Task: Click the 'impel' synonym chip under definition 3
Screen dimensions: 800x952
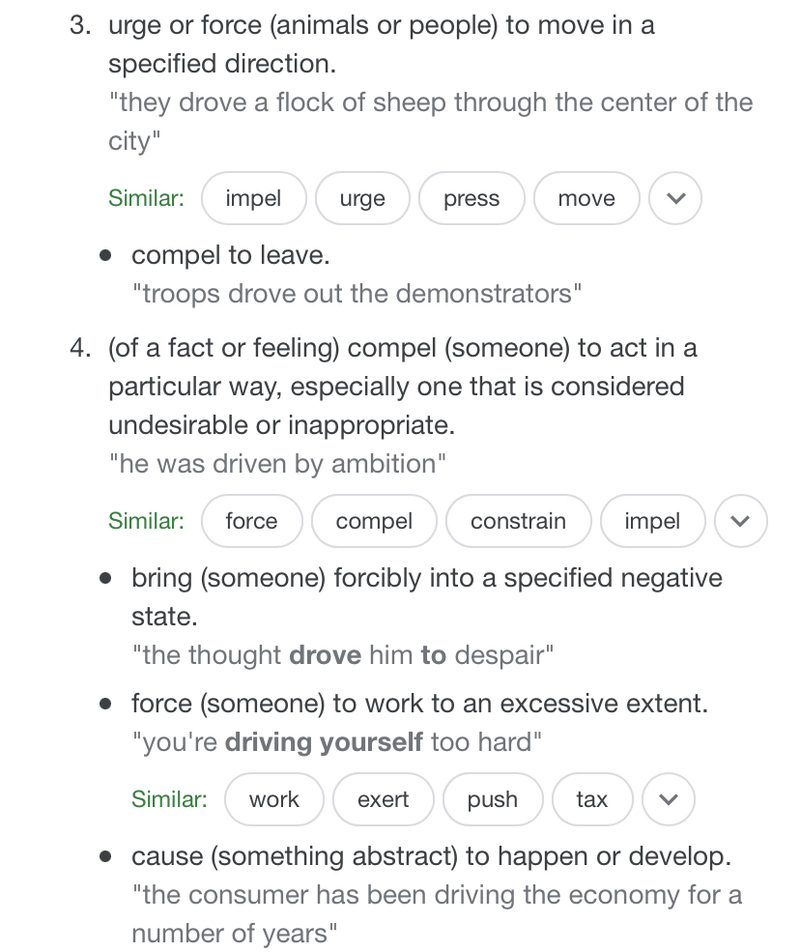Action: point(254,199)
